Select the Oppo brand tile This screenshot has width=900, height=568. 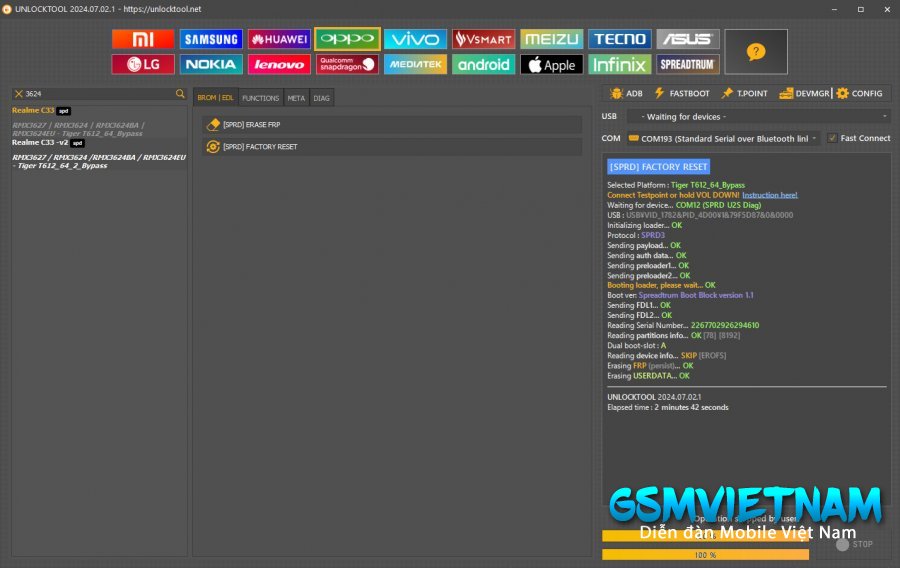tap(347, 39)
